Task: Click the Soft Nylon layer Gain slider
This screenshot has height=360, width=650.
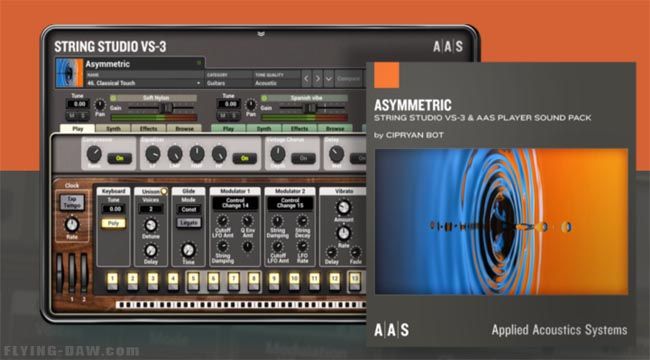Action: (161, 108)
